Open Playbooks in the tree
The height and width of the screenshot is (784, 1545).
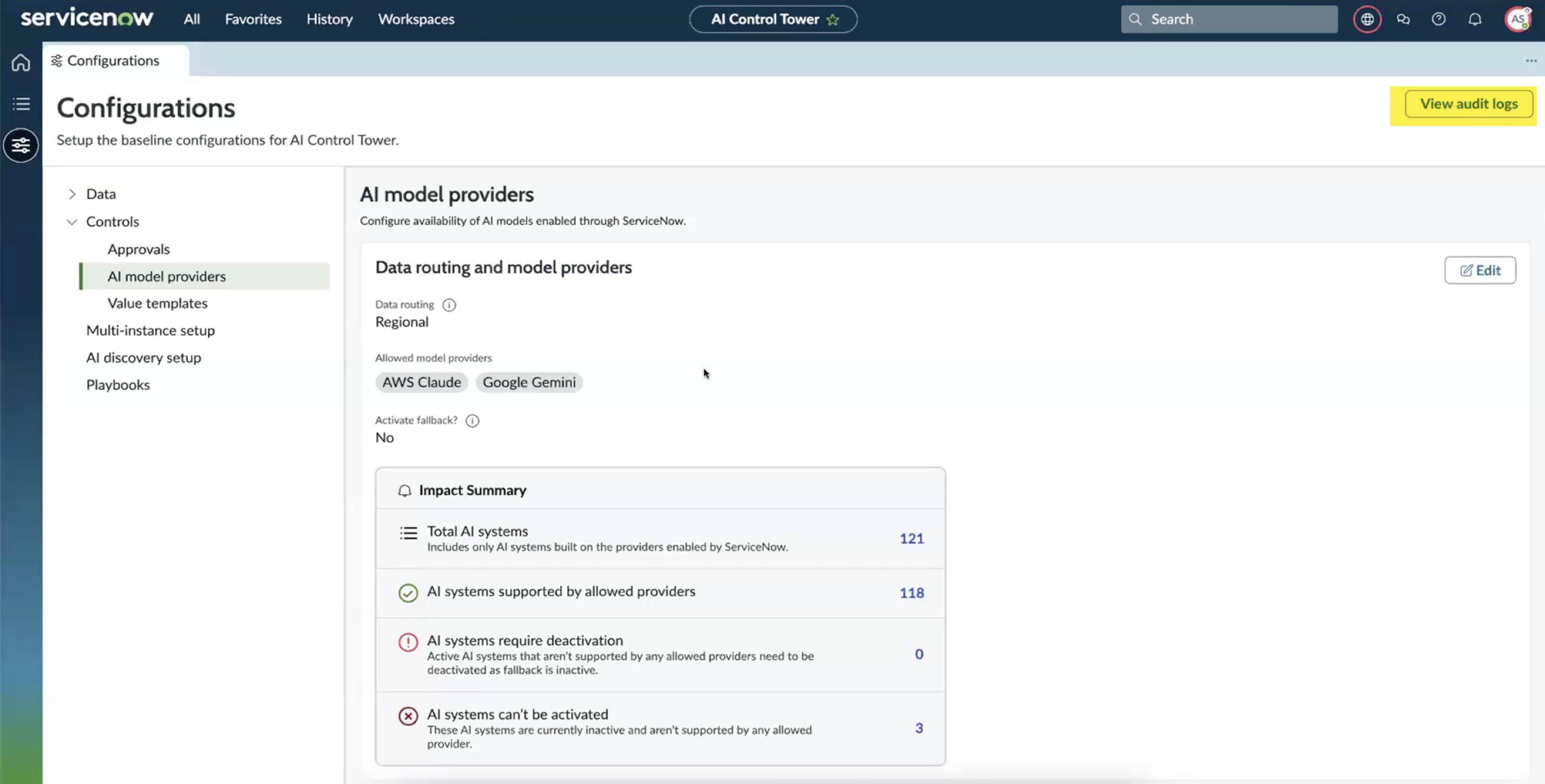pyautogui.click(x=118, y=385)
